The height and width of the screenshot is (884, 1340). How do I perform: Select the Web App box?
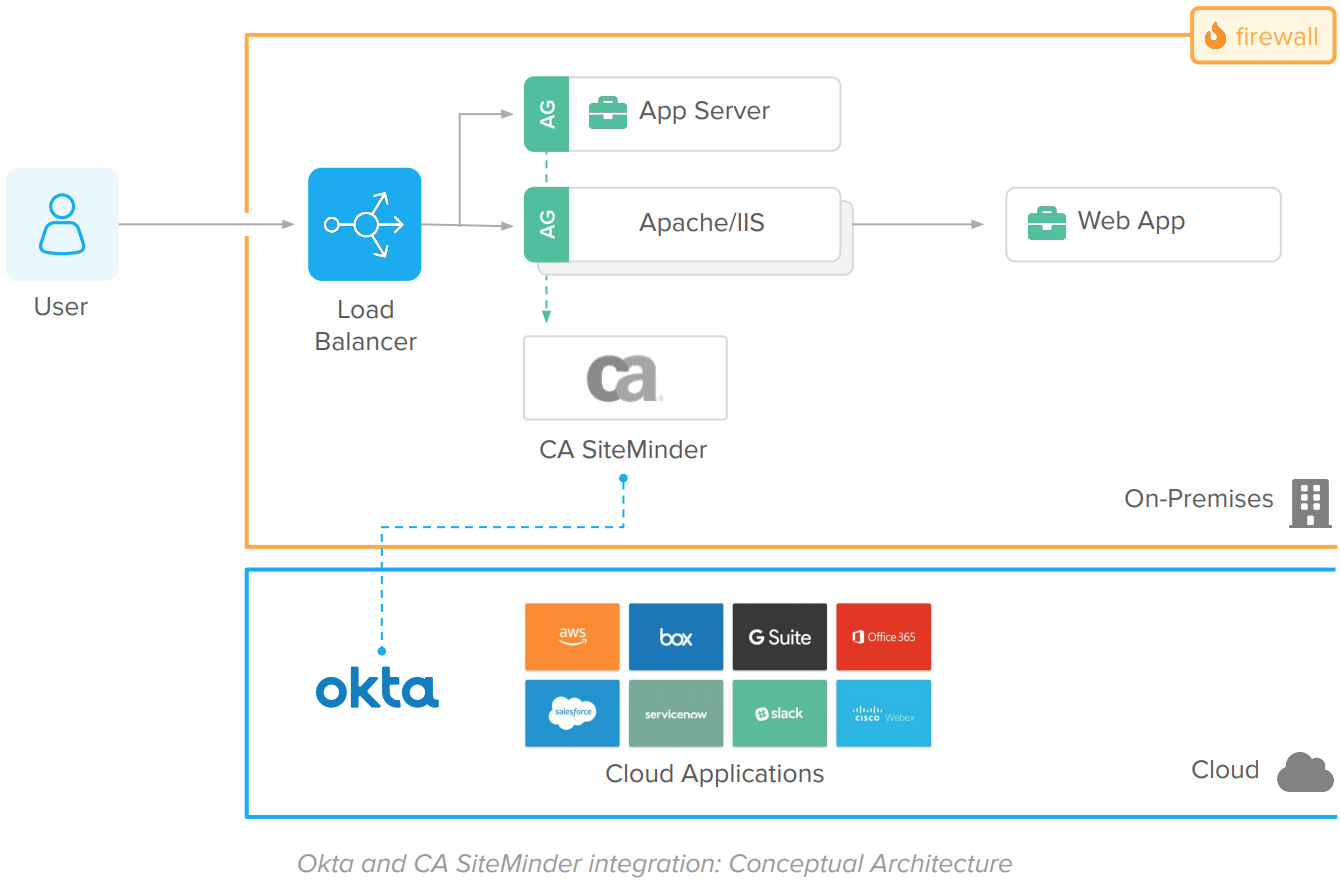pyautogui.click(x=1142, y=224)
